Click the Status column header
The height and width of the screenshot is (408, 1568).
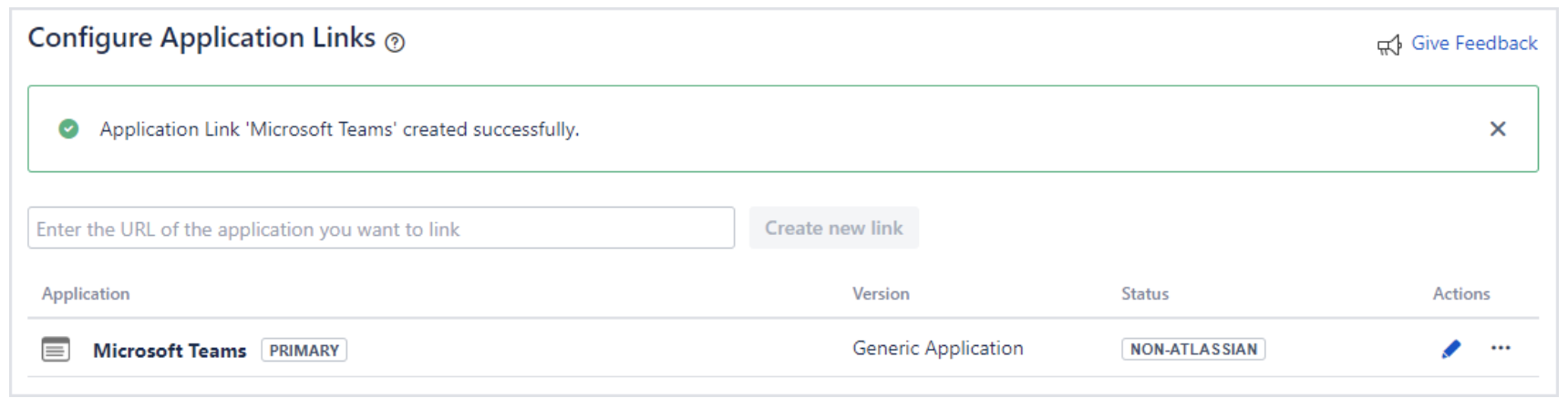click(x=1144, y=294)
